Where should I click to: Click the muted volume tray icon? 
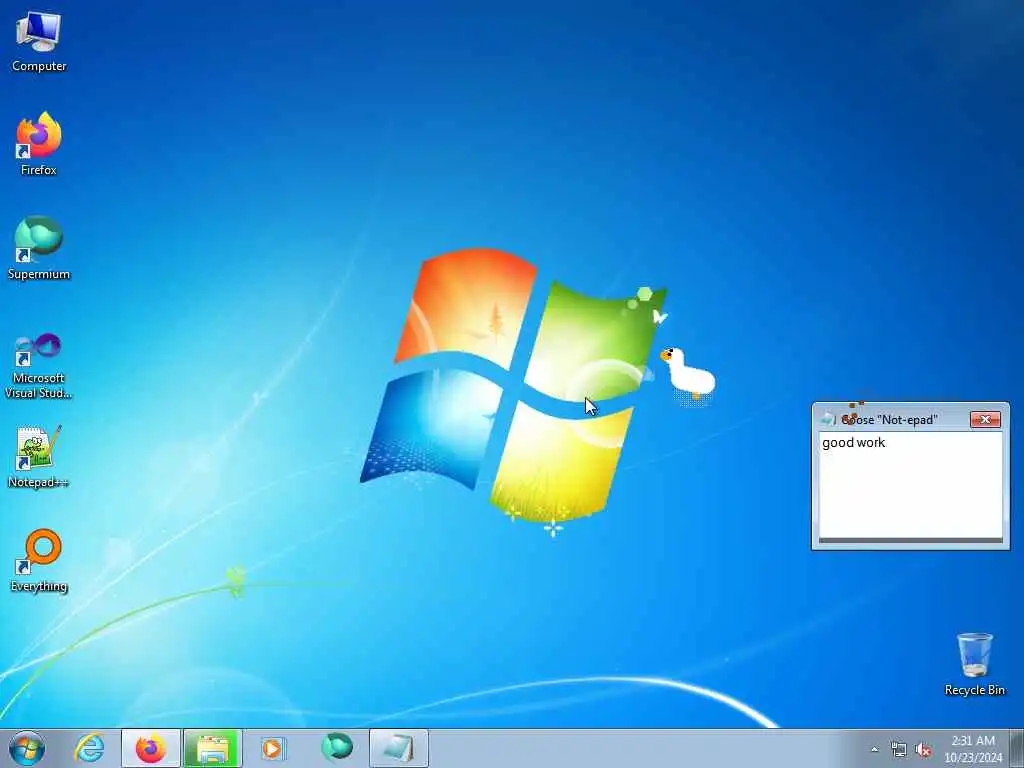923,749
